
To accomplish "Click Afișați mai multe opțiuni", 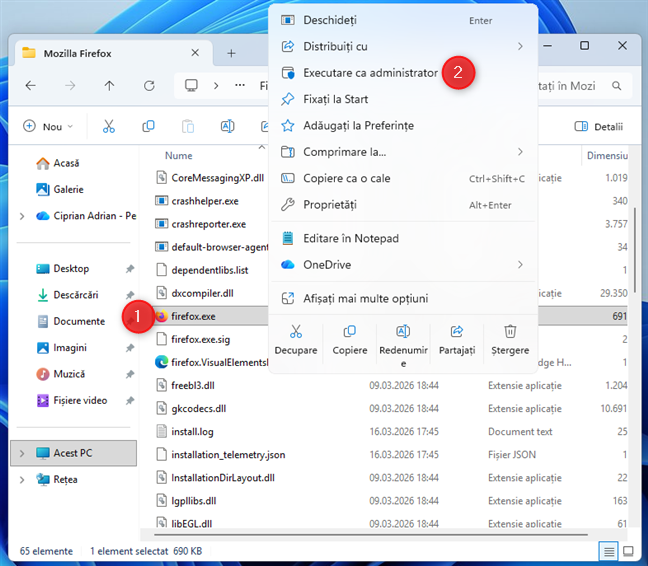I will tap(403, 298).
